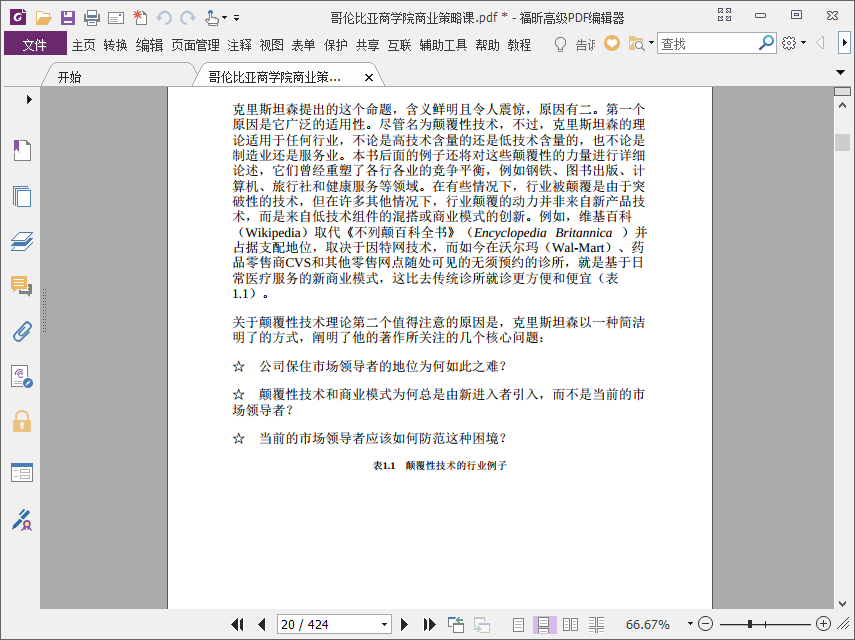Go to the previous search result arrow
The width and height of the screenshot is (855, 640).
click(x=820, y=43)
